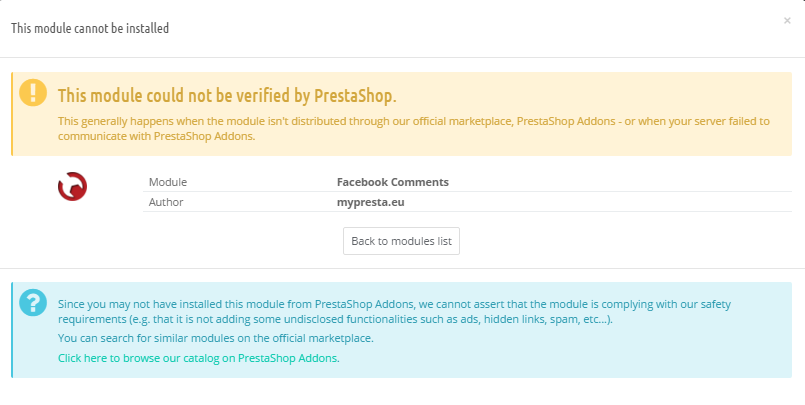
Task: Click the 'could not be verified' warning heading
Action: [x=227, y=96]
